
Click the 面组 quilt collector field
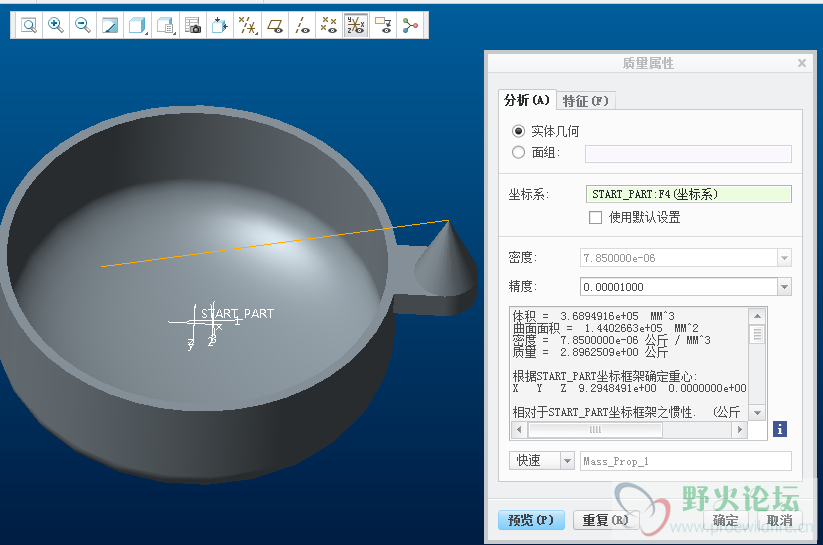click(x=688, y=154)
